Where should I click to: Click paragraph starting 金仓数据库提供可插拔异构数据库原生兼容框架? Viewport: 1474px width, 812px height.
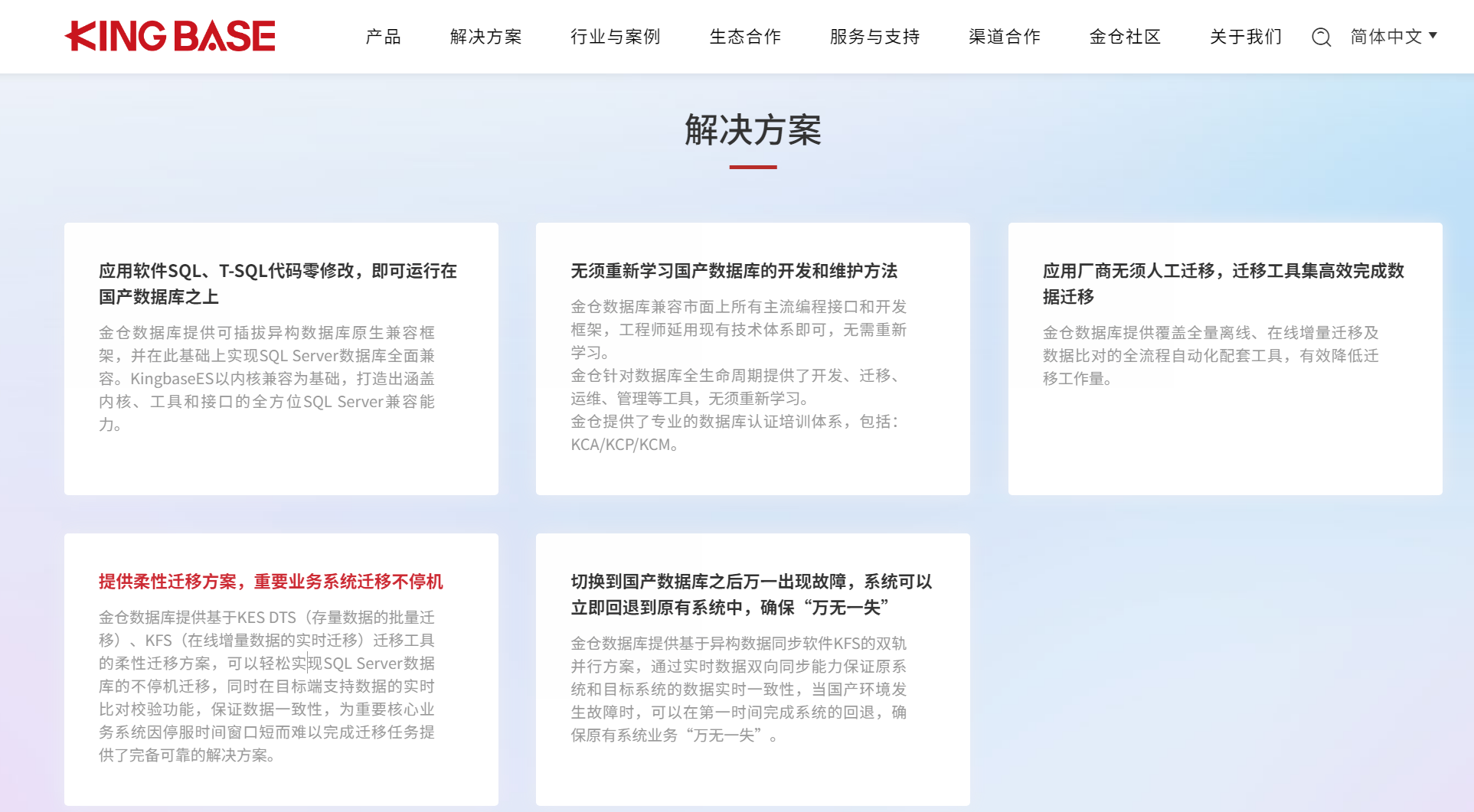pos(267,379)
